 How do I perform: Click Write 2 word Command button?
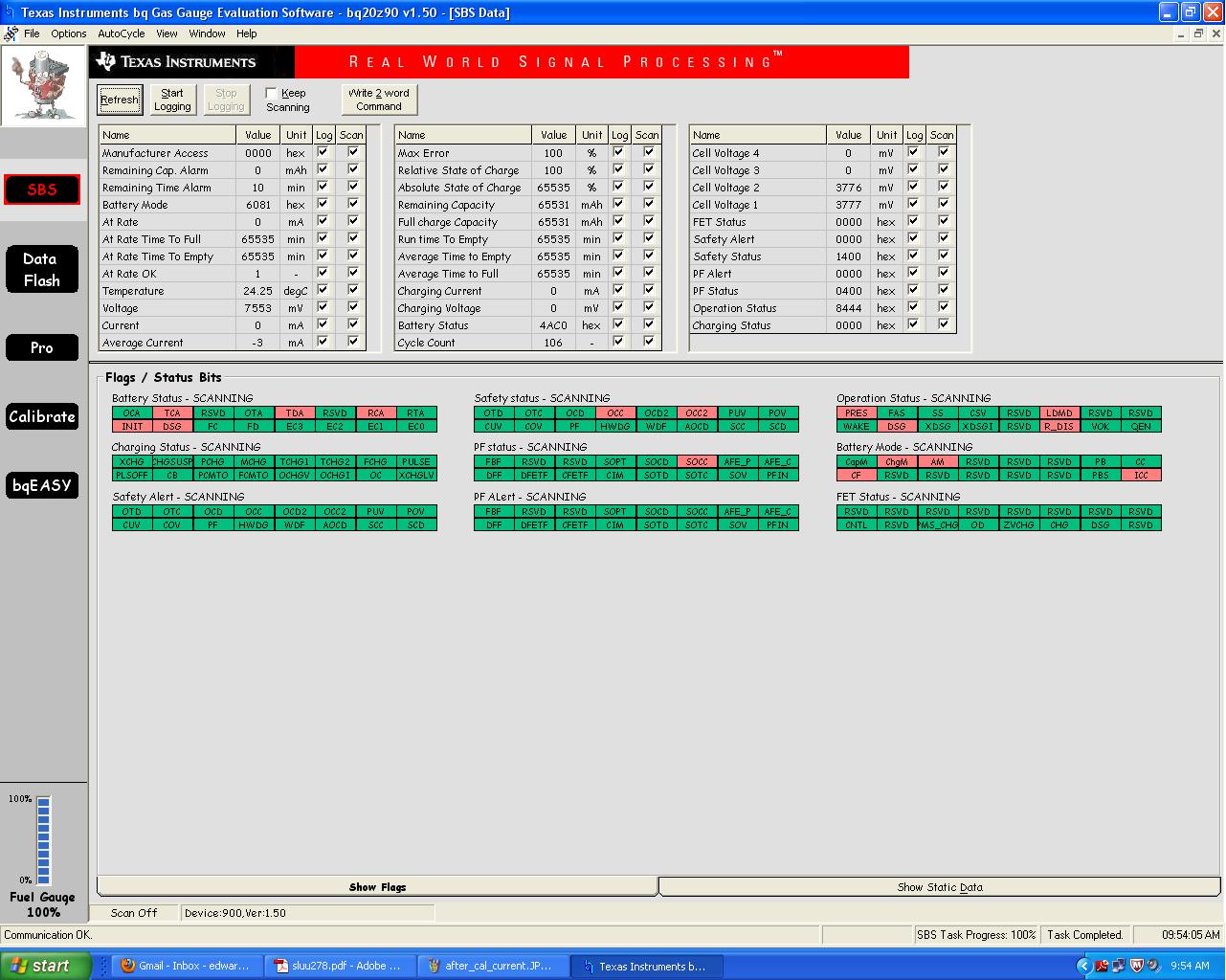point(379,100)
